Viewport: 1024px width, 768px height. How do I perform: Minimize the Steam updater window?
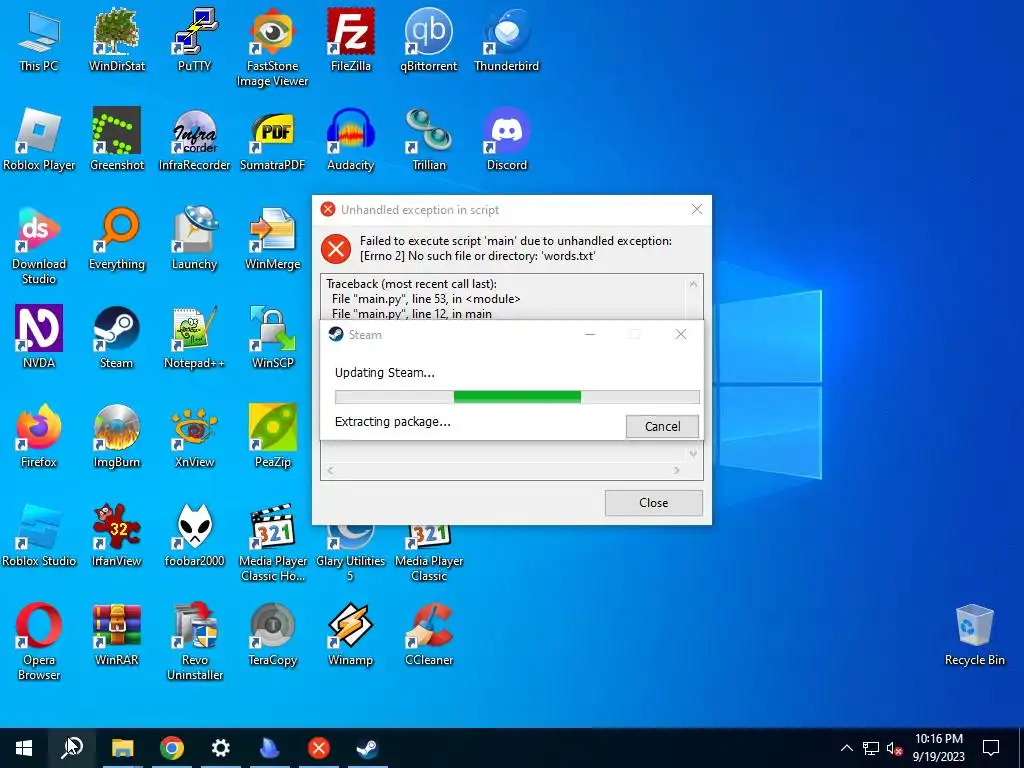point(590,334)
